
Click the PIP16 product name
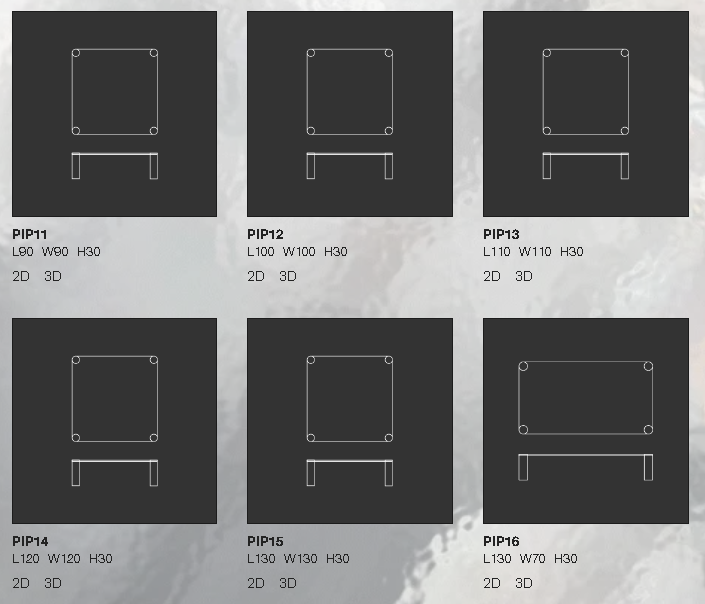pyautogui.click(x=501, y=542)
